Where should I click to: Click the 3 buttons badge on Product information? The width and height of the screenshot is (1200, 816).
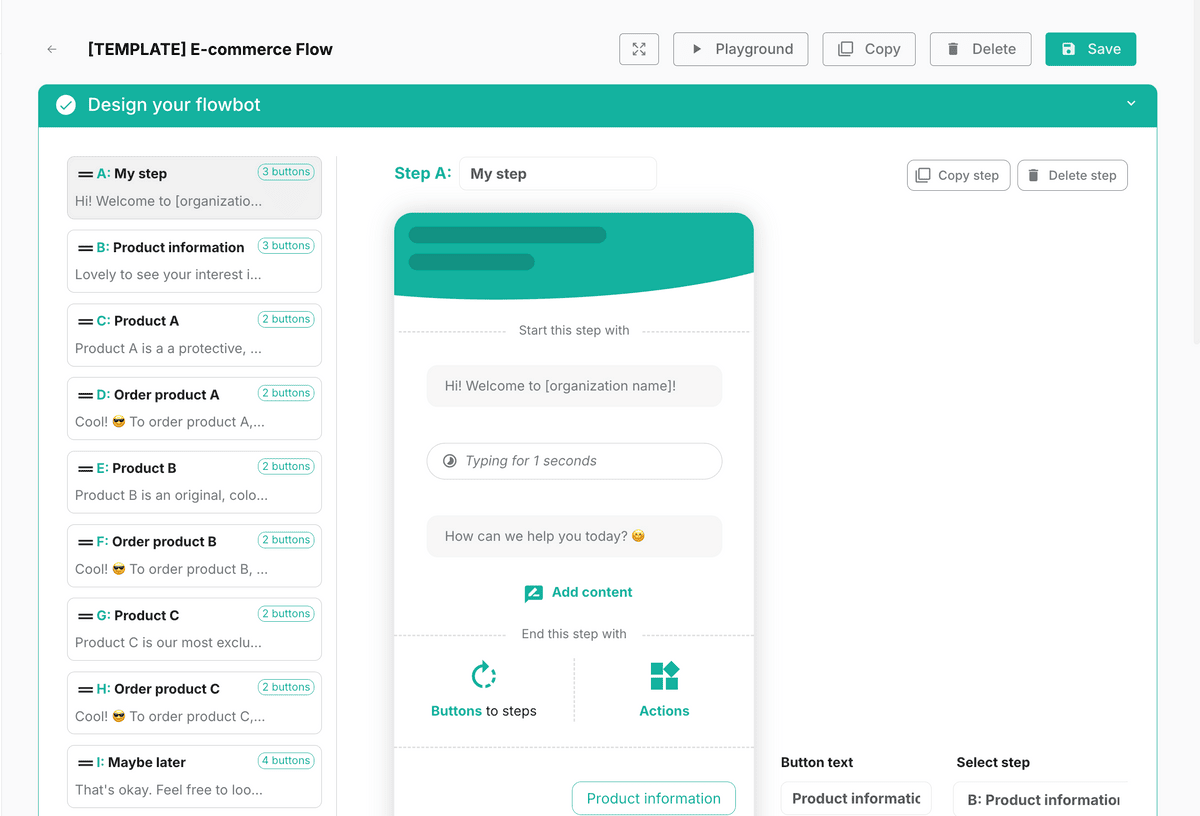(286, 246)
